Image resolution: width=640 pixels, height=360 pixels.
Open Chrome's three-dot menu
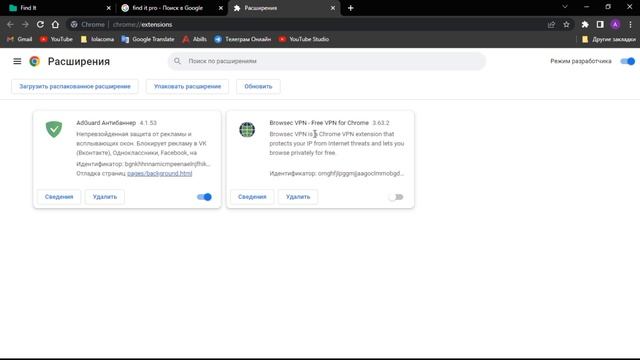(x=631, y=24)
